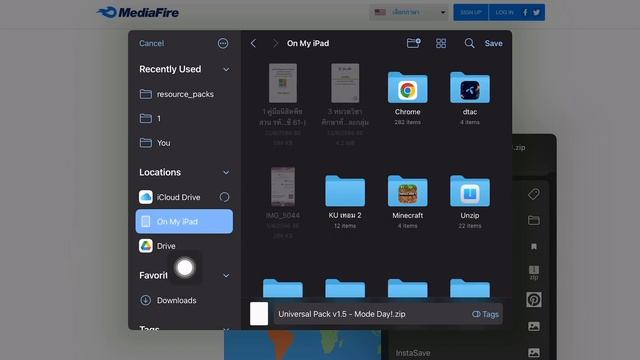The width and height of the screenshot is (640, 360).
Task: Tap the bookmark icon in background panel
Action: pos(533,247)
